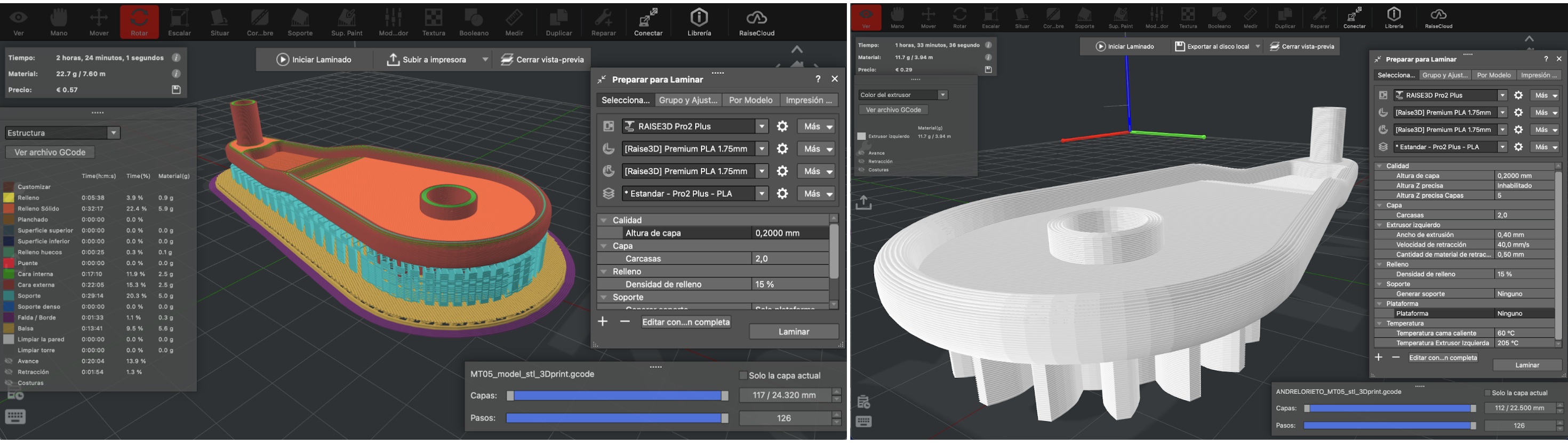Click the RaiseCloud icon in the right window

[x=1438, y=18]
